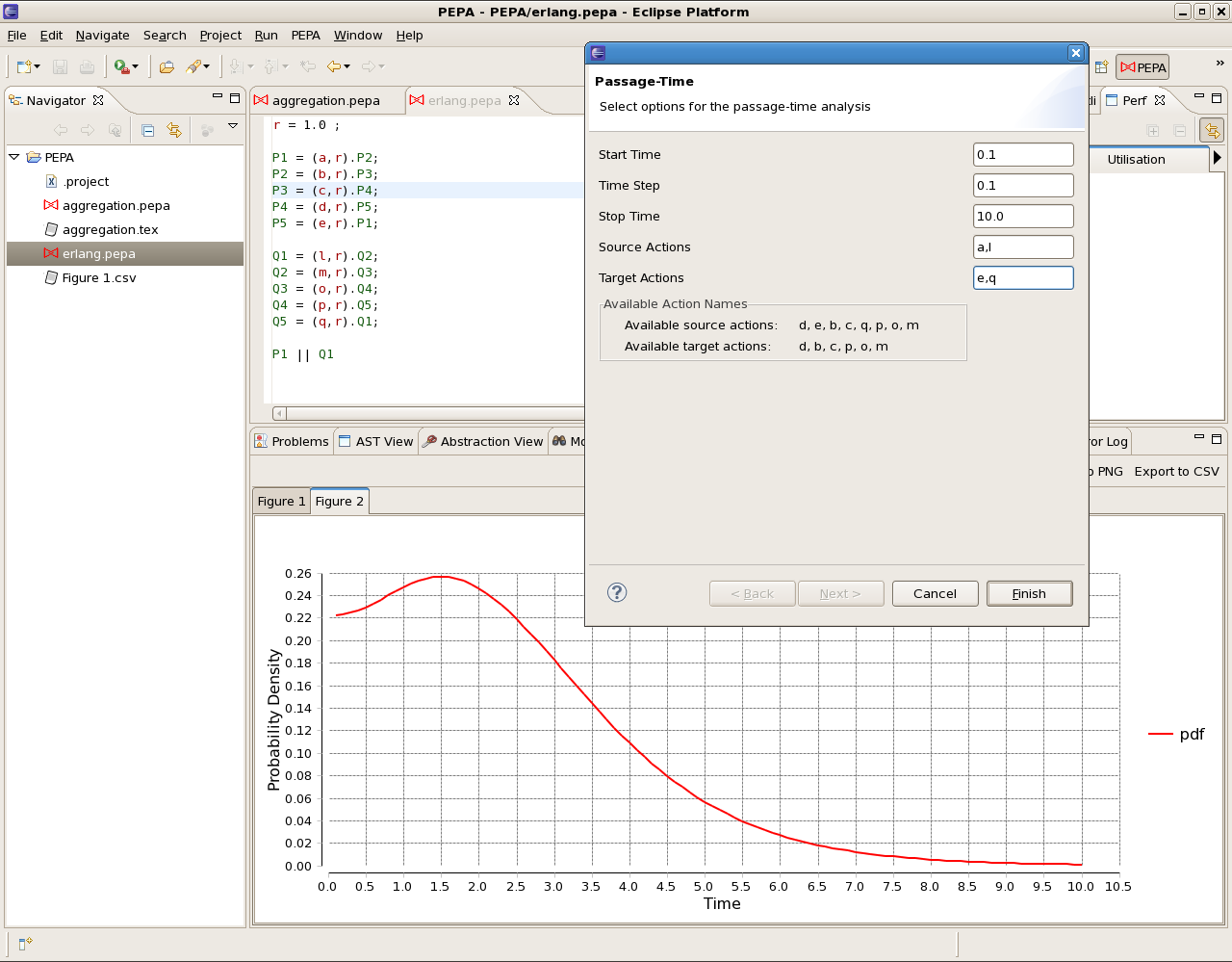Open dropdown arrow next to New wizard
The image size is (1232, 962).
[38, 66]
